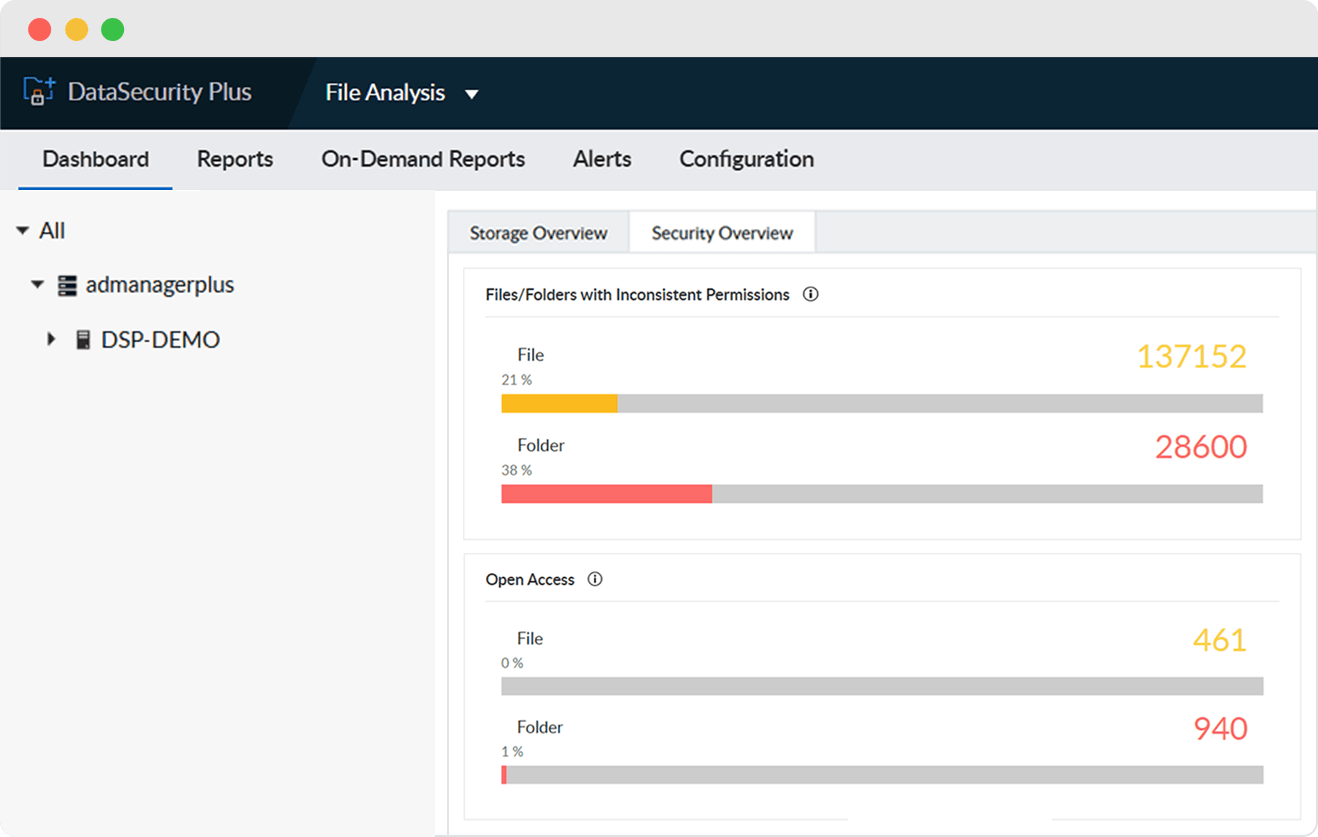Select the Security Overview tab

pyautogui.click(x=722, y=233)
